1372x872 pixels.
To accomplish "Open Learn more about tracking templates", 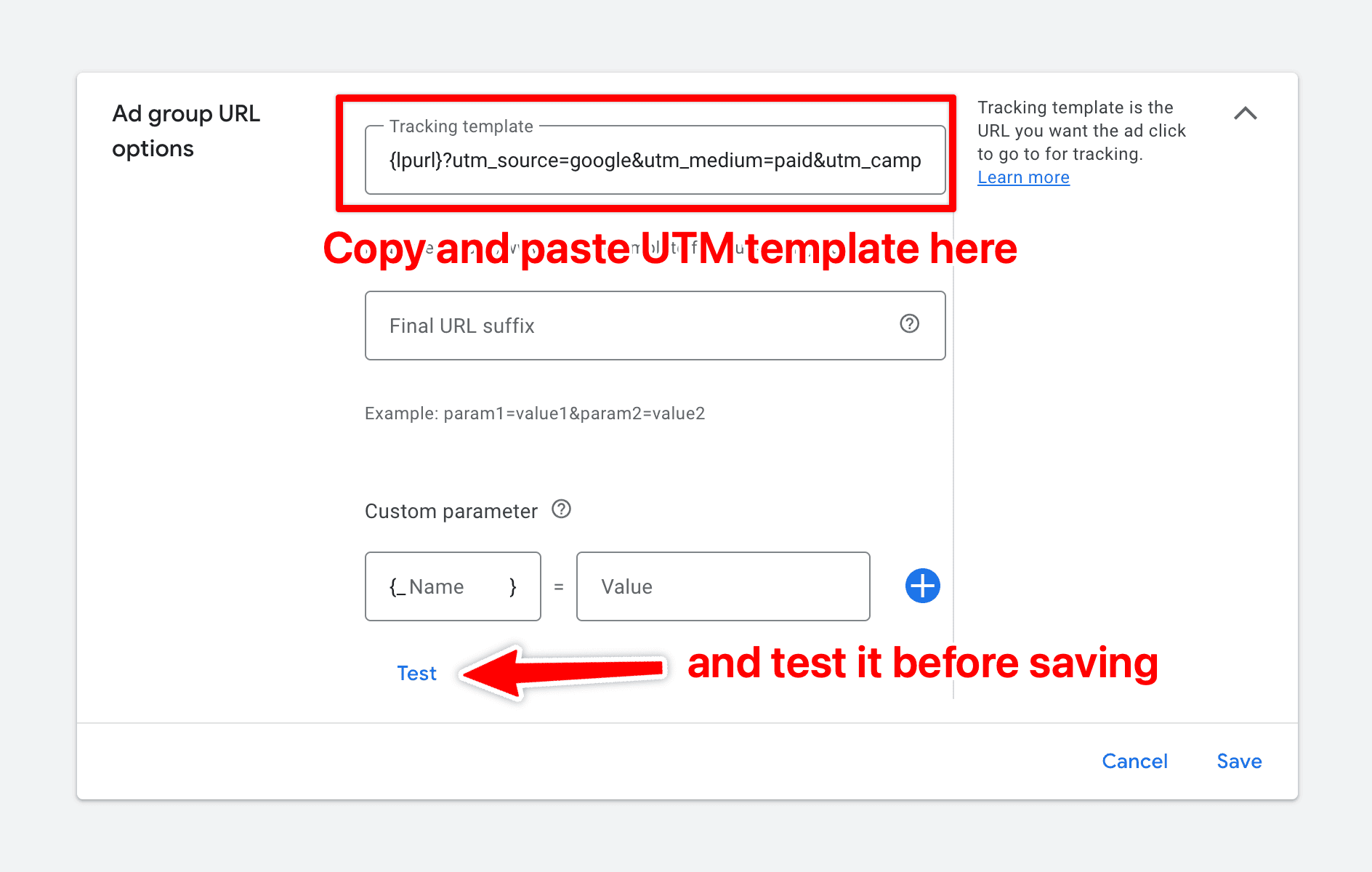I will point(1023,177).
